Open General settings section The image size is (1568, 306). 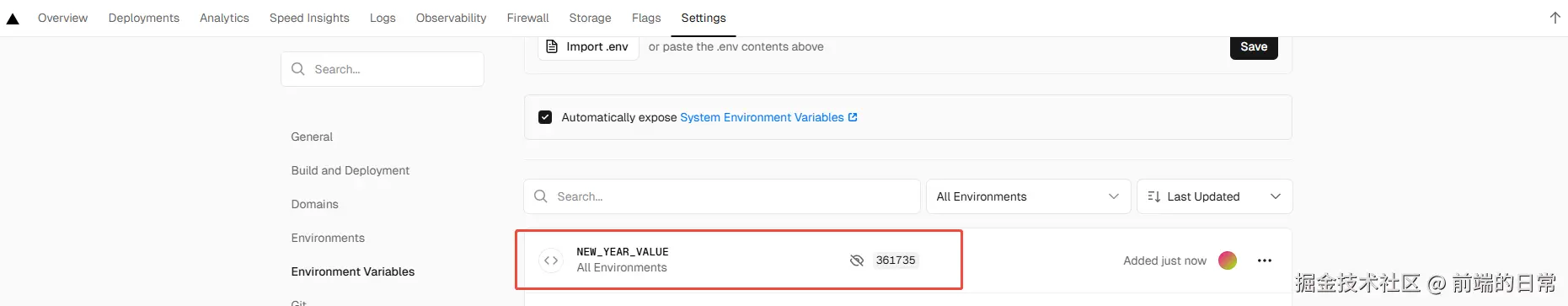coord(312,137)
